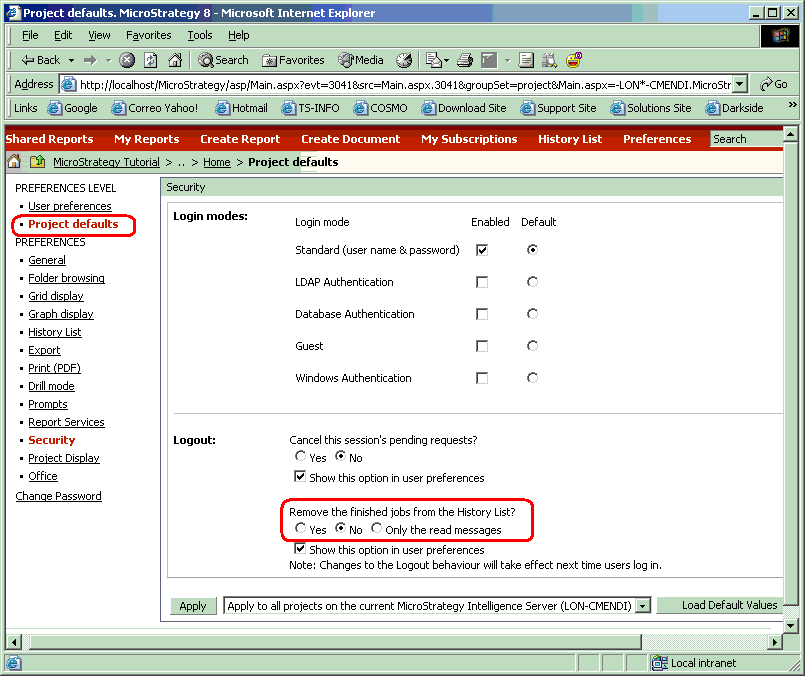The image size is (805, 676).
Task: Open the Edit button dropdown arrow
Action: coord(507,60)
